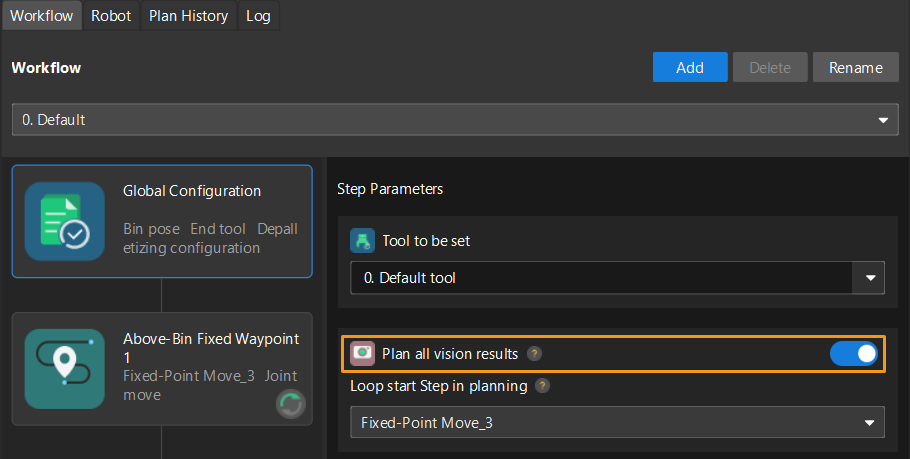910x459 pixels.
Task: Open the Fixed-Point Move_3 loop start dropdown
Action: point(617,422)
